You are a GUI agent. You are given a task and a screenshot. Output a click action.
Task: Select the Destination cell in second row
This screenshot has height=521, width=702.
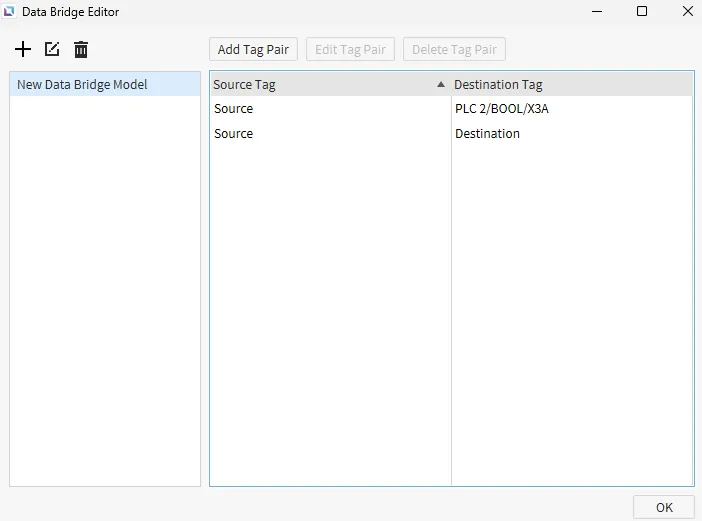point(487,134)
